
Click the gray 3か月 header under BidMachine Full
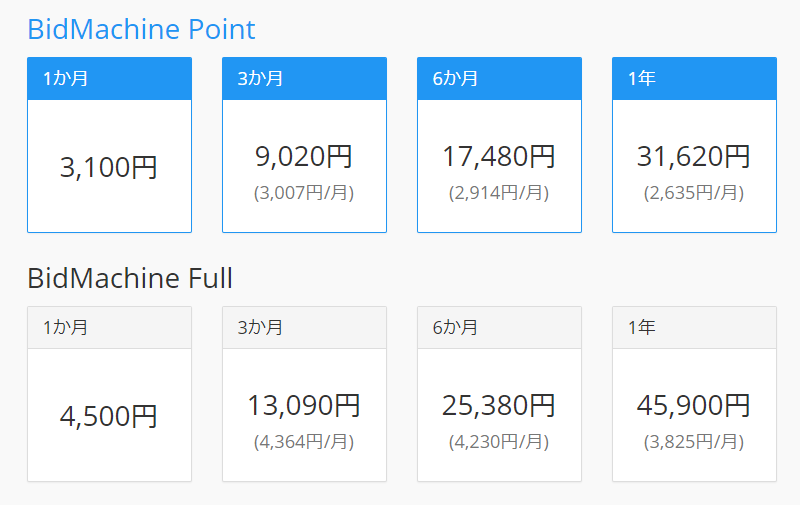(304, 327)
